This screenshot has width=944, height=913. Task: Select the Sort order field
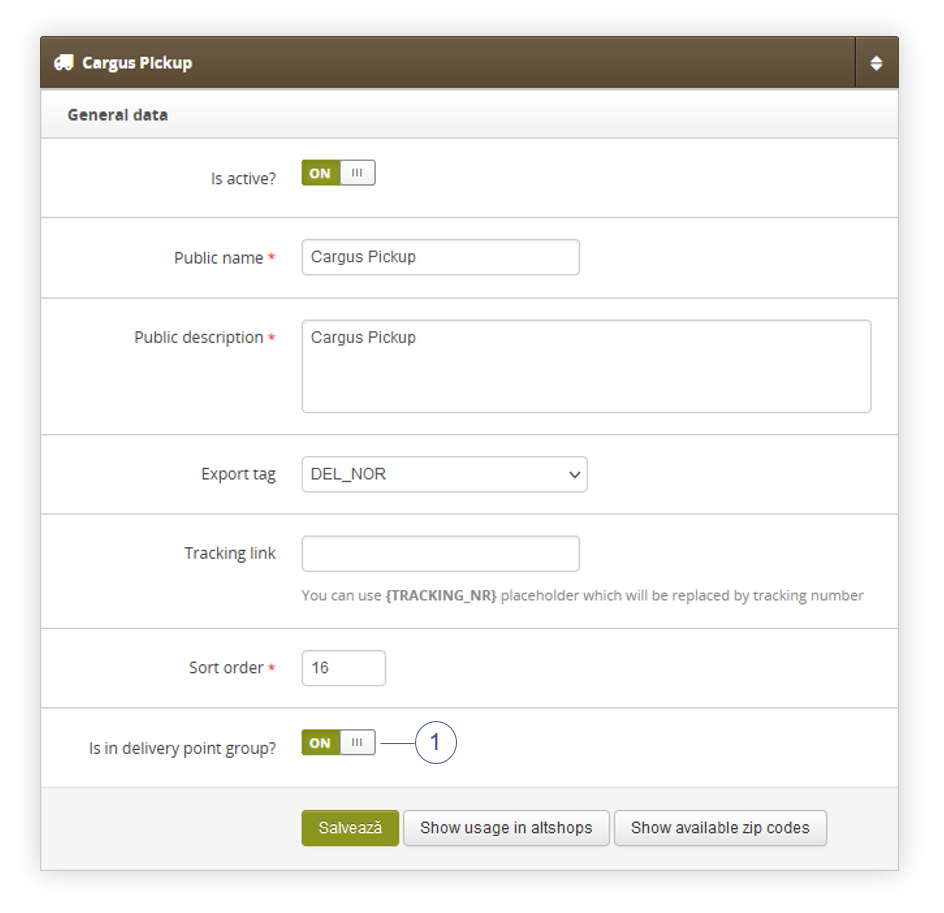pyautogui.click(x=344, y=668)
